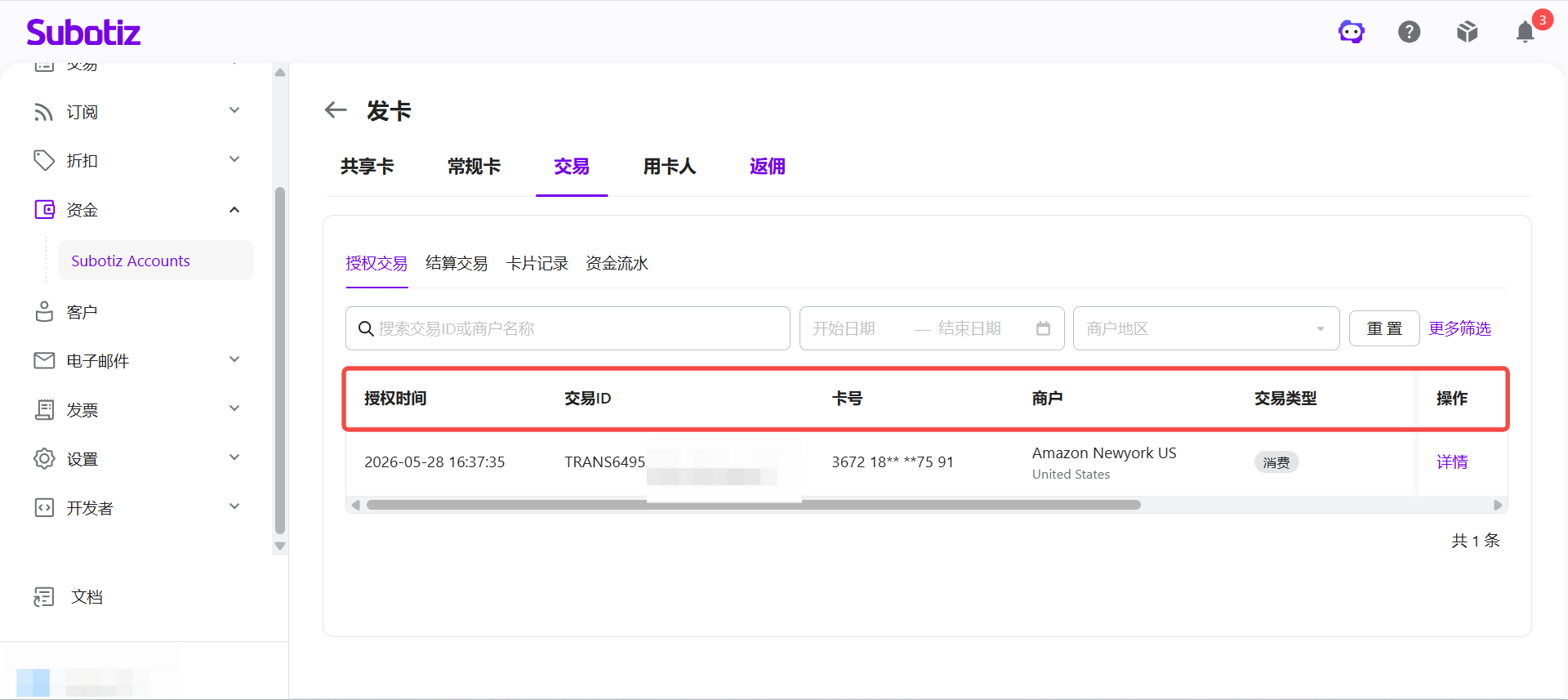Click the package box icon in header

tap(1468, 32)
